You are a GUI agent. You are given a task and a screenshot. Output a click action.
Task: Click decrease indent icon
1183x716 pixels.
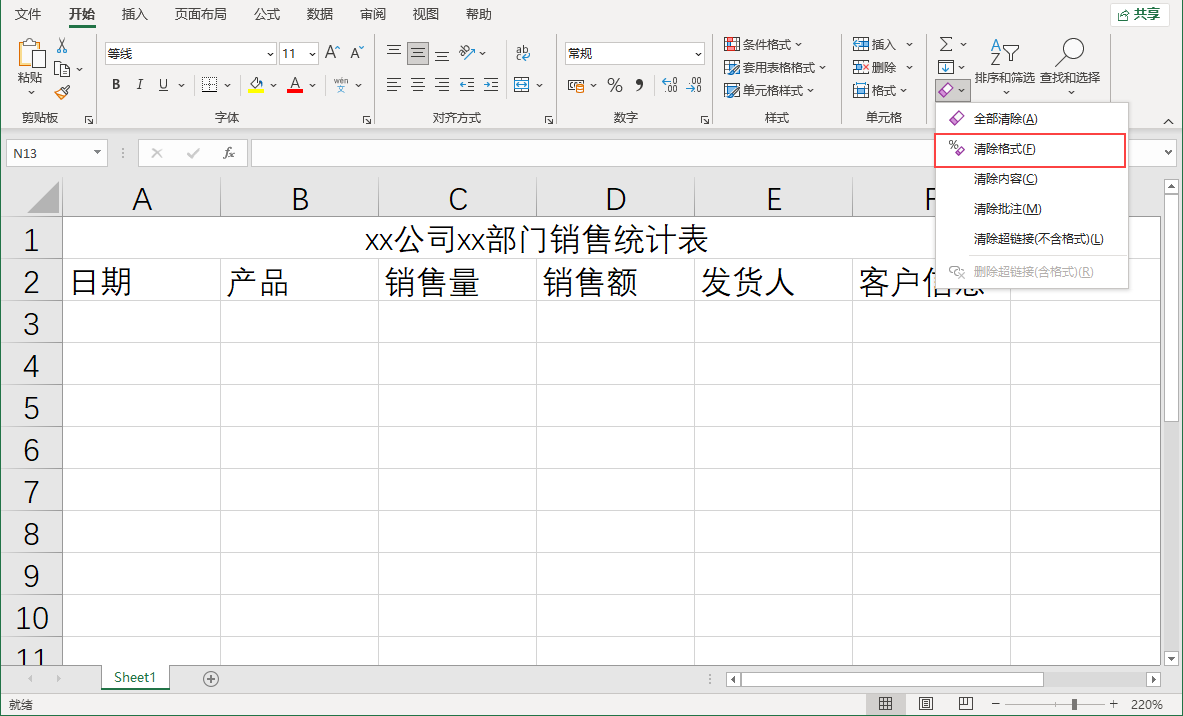tap(467, 85)
